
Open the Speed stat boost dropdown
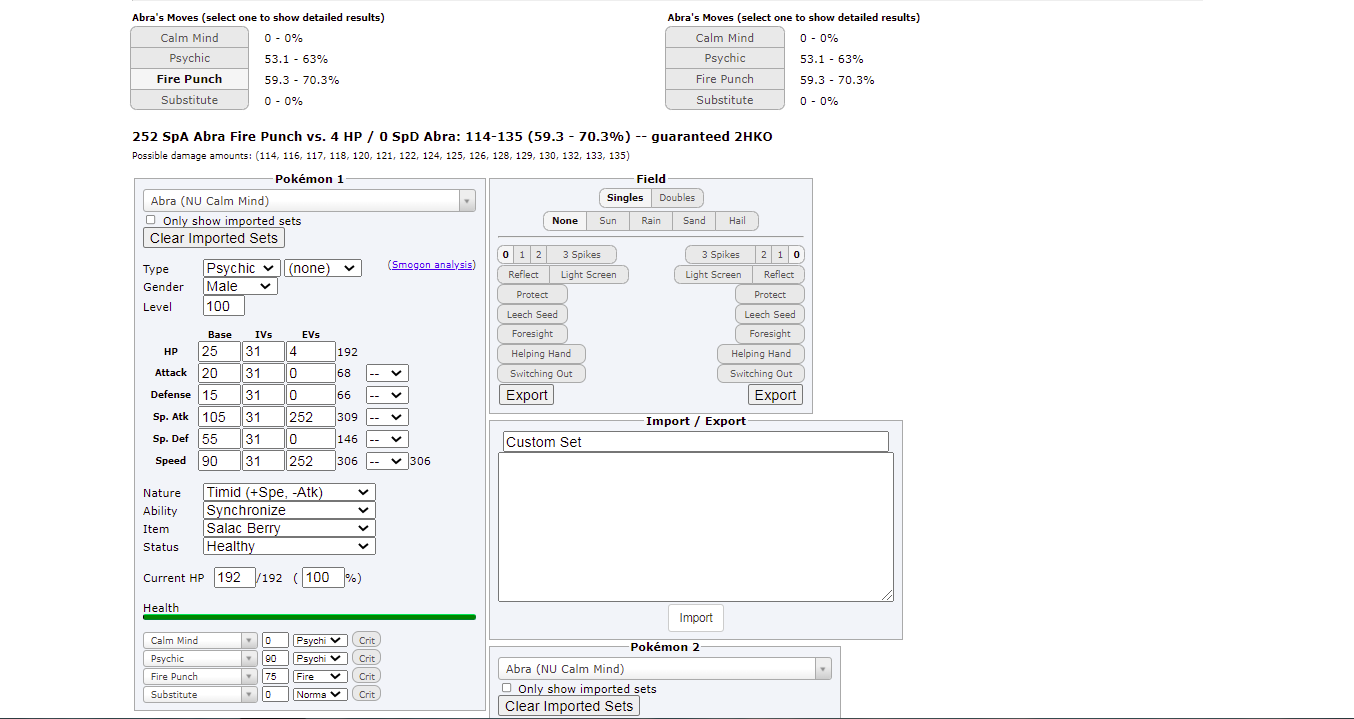tap(387, 461)
